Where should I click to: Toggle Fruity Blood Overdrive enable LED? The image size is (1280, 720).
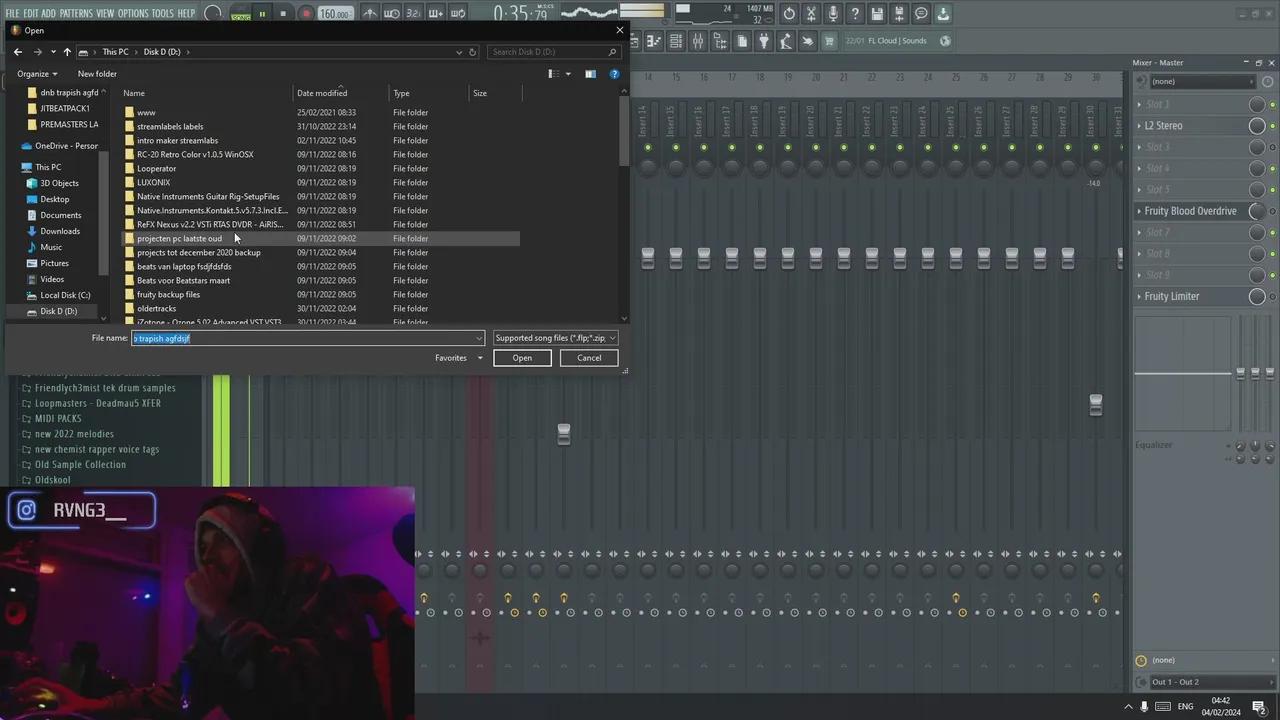[1272, 211]
